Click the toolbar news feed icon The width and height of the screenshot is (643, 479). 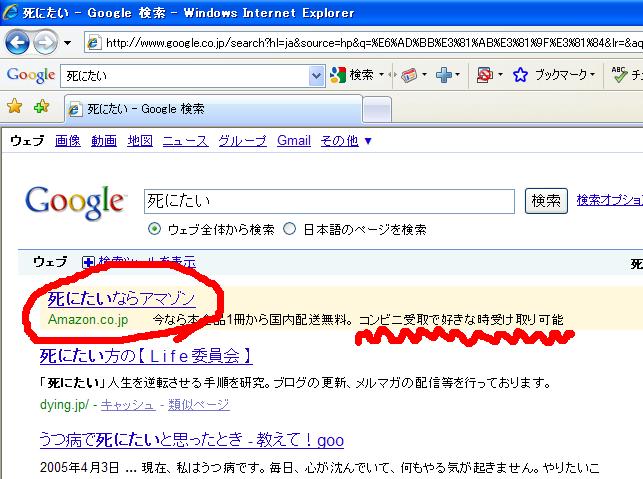pos(409,75)
